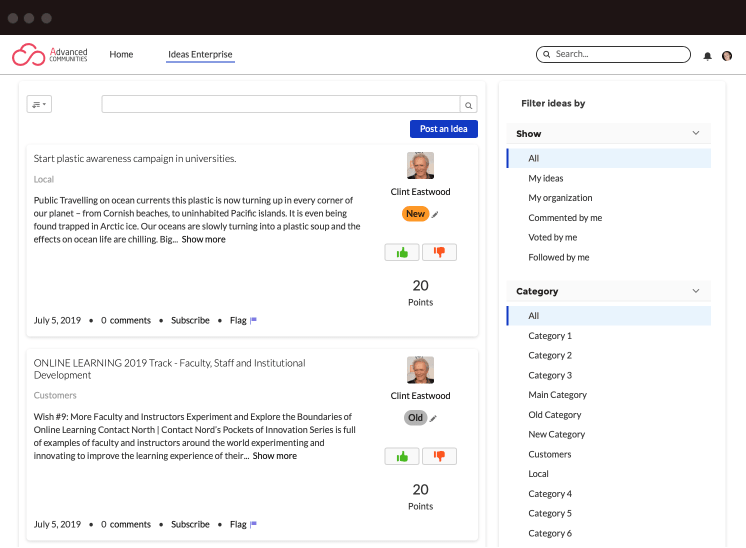Open the plastic awareness campaign idea title
The width and height of the screenshot is (746, 548).
[135, 158]
